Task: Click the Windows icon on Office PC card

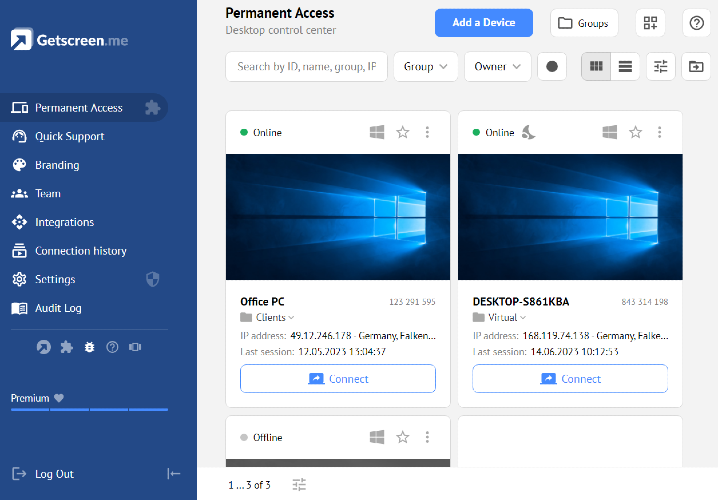Action: click(x=377, y=132)
